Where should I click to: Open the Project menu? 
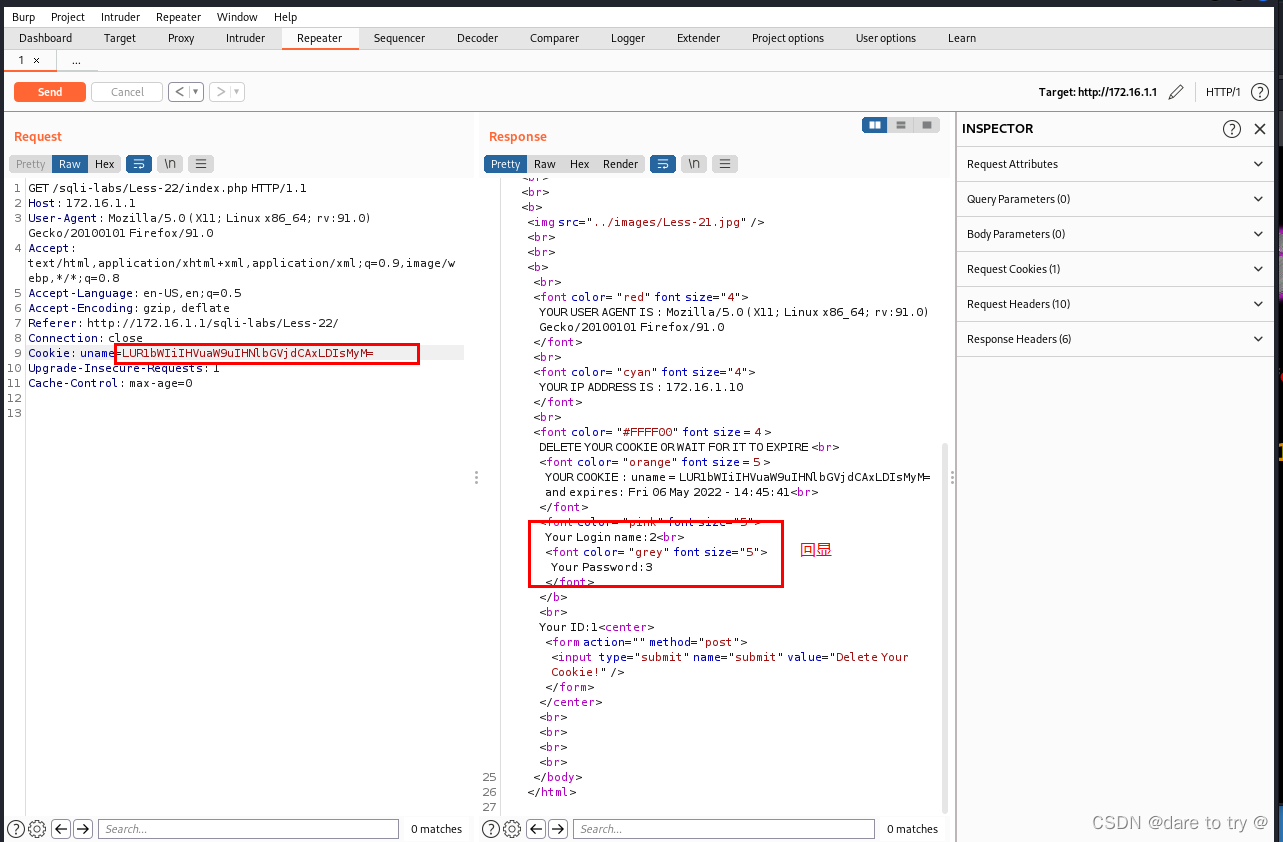(x=68, y=17)
